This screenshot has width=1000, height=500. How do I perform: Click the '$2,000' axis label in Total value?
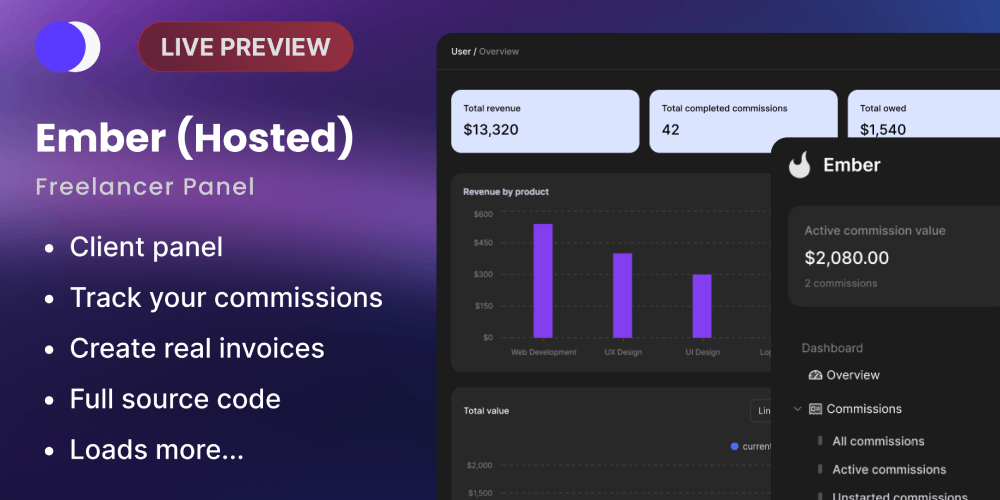[x=480, y=465]
